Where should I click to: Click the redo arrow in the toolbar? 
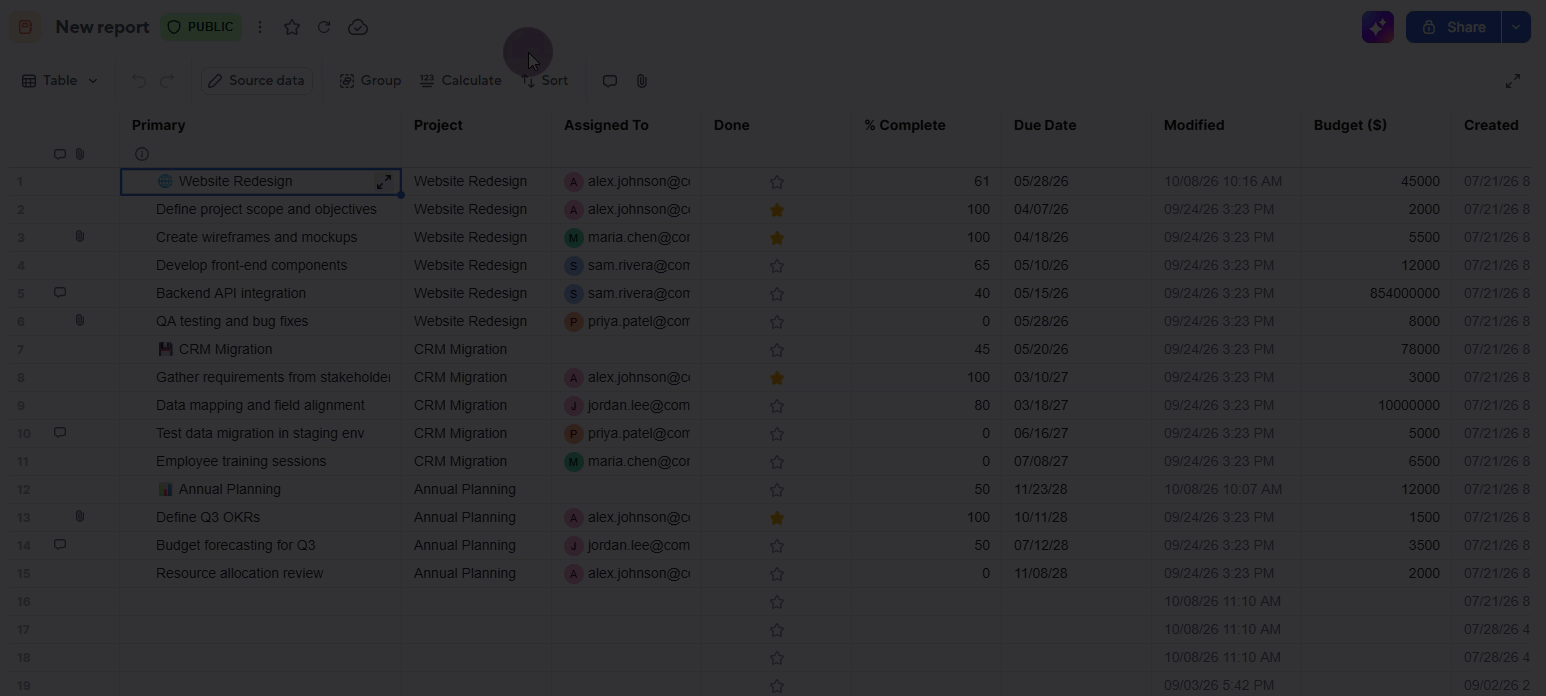point(167,81)
